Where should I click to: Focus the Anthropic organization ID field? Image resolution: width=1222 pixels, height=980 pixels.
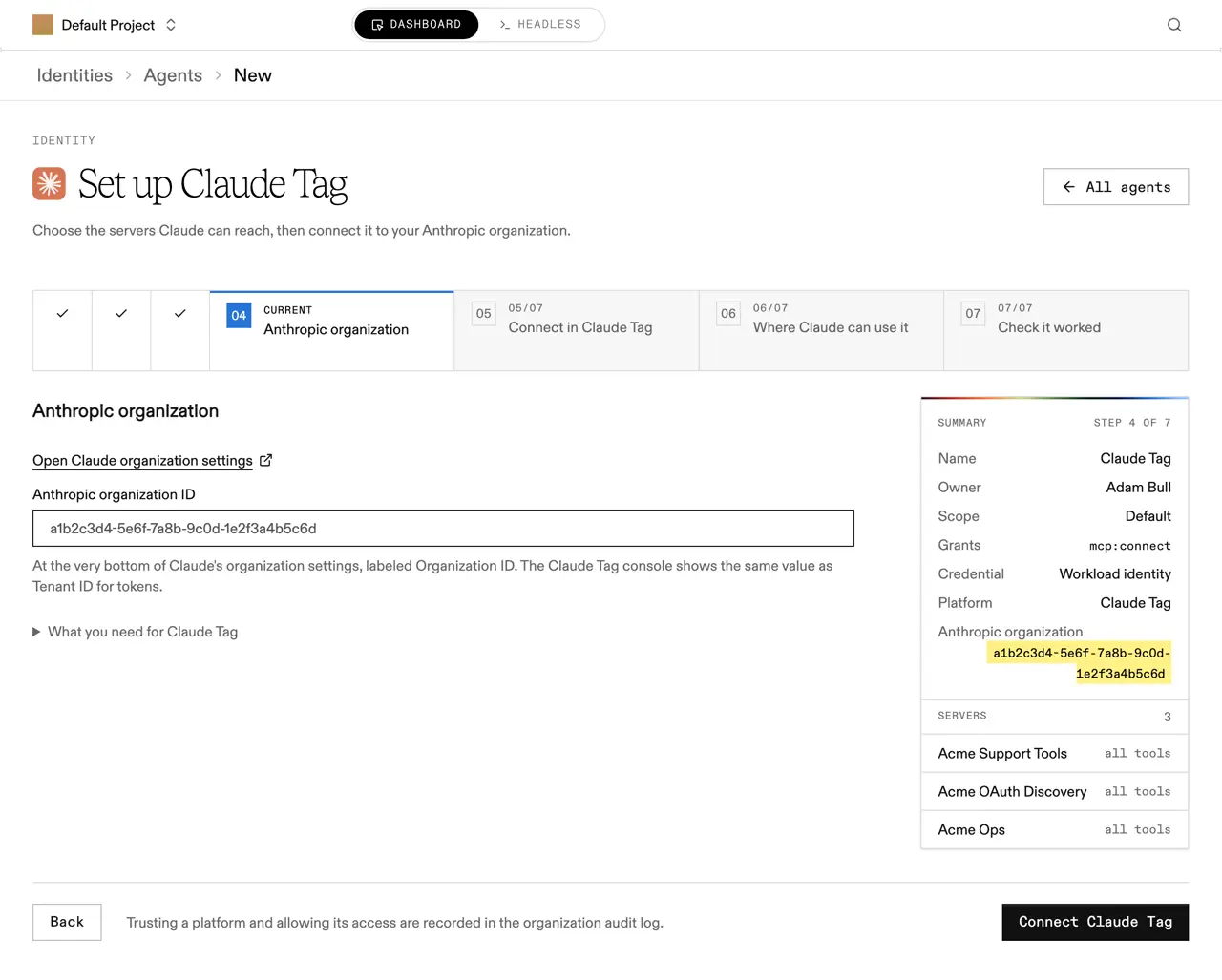coord(443,529)
